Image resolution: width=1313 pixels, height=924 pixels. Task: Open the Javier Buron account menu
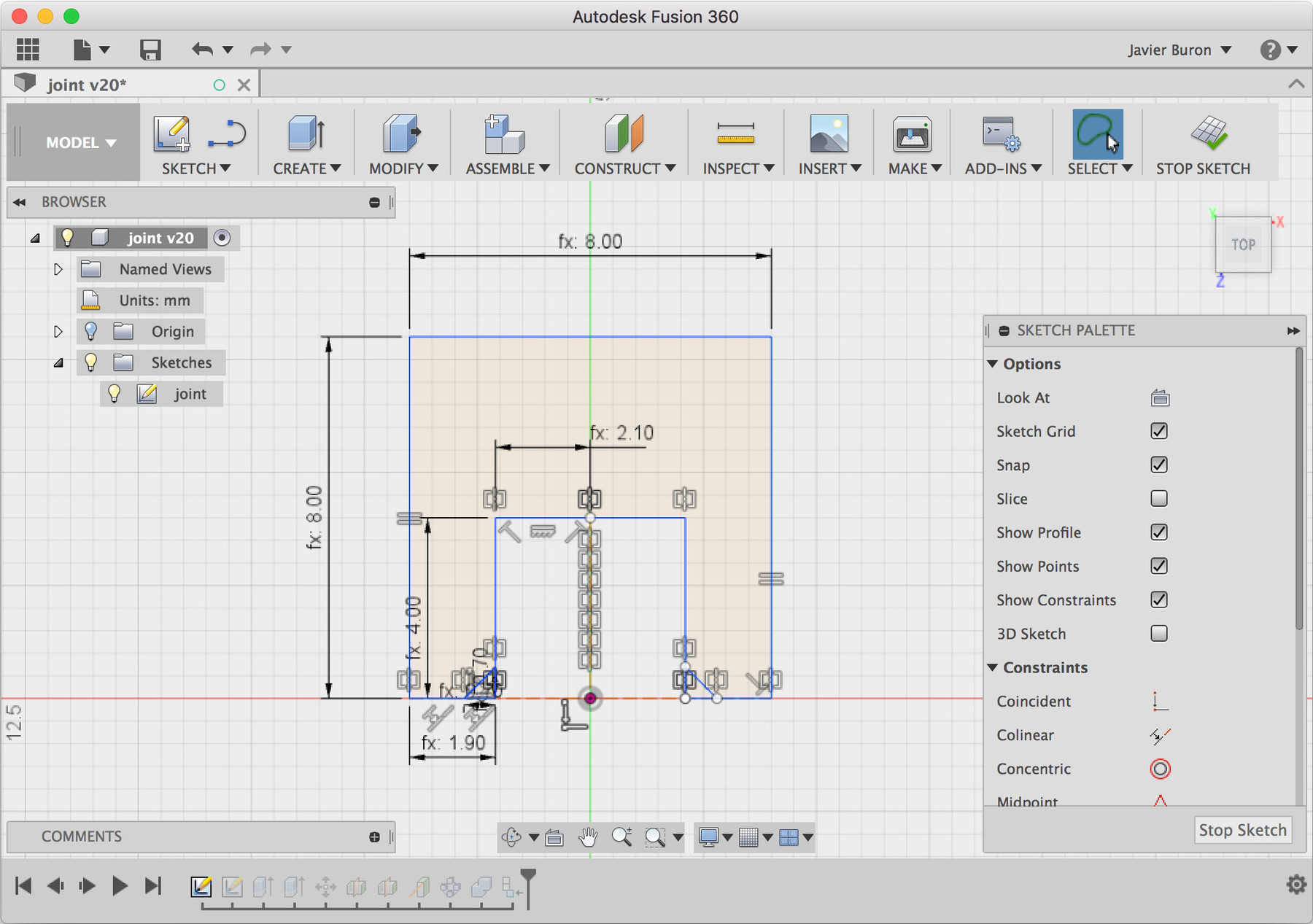point(1179,50)
